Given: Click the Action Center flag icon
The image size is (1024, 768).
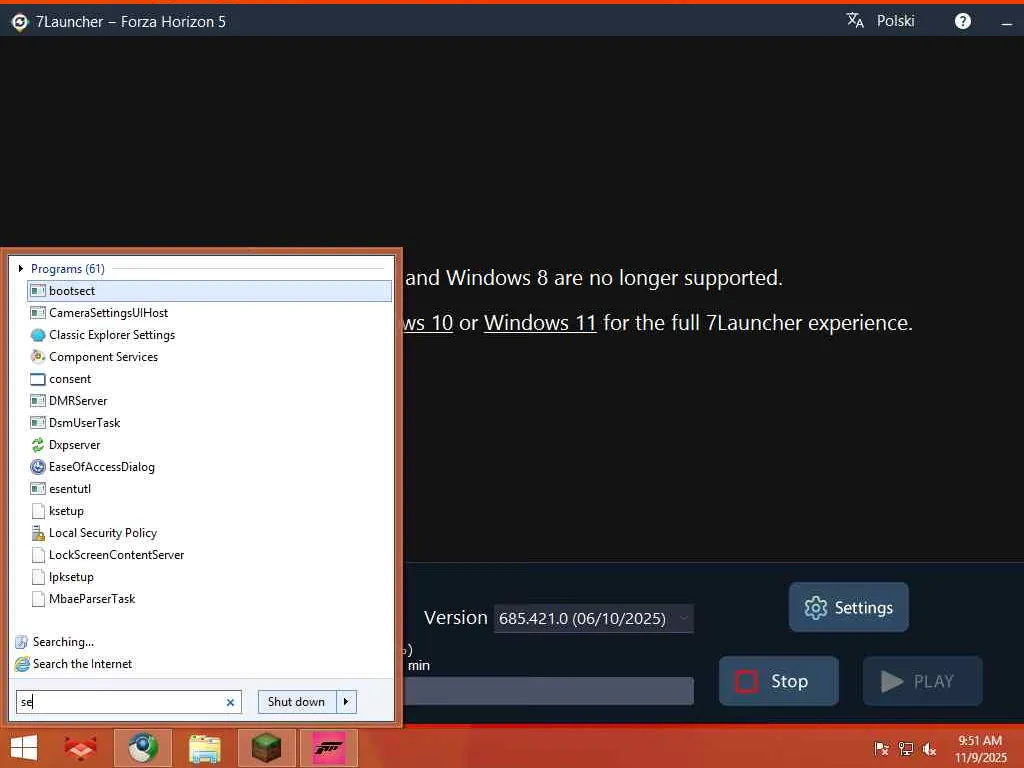Looking at the screenshot, I should [881, 748].
